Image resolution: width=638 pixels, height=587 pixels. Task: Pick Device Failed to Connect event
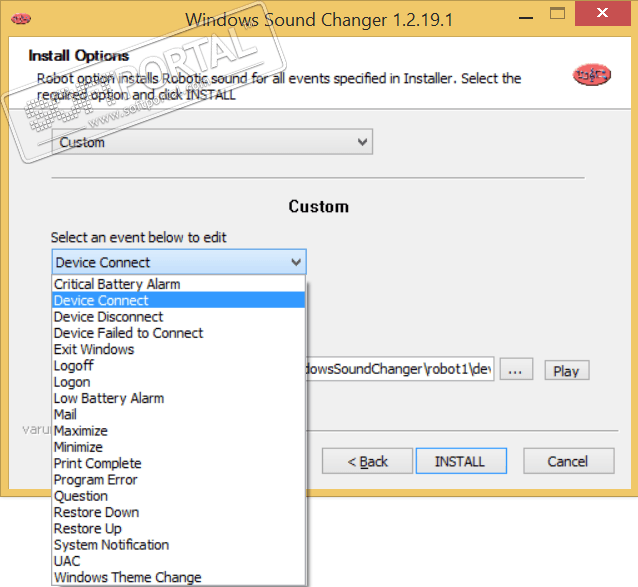179,333
